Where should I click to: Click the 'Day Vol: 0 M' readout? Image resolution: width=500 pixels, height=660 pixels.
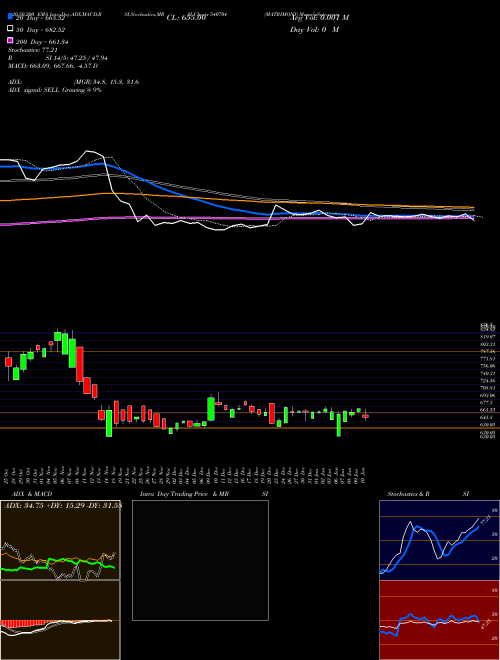click(x=314, y=29)
